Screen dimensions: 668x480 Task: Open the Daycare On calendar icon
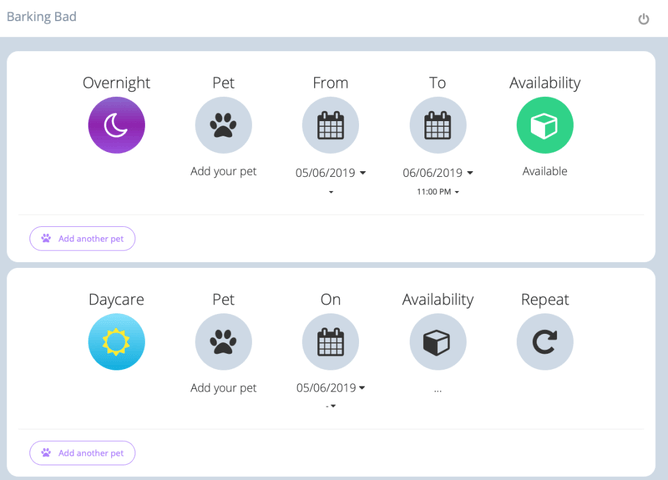click(x=330, y=342)
